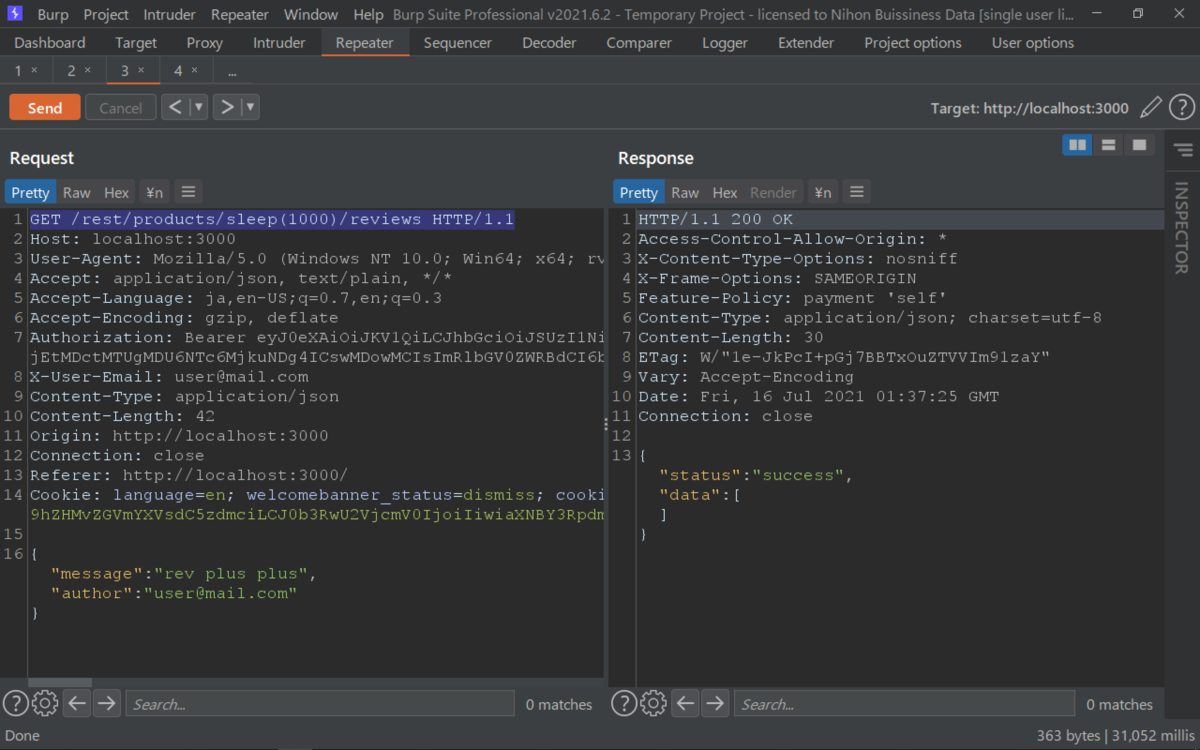Image resolution: width=1200 pixels, height=750 pixels.
Task: Open Repeater help question mark icon
Action: (1182, 107)
